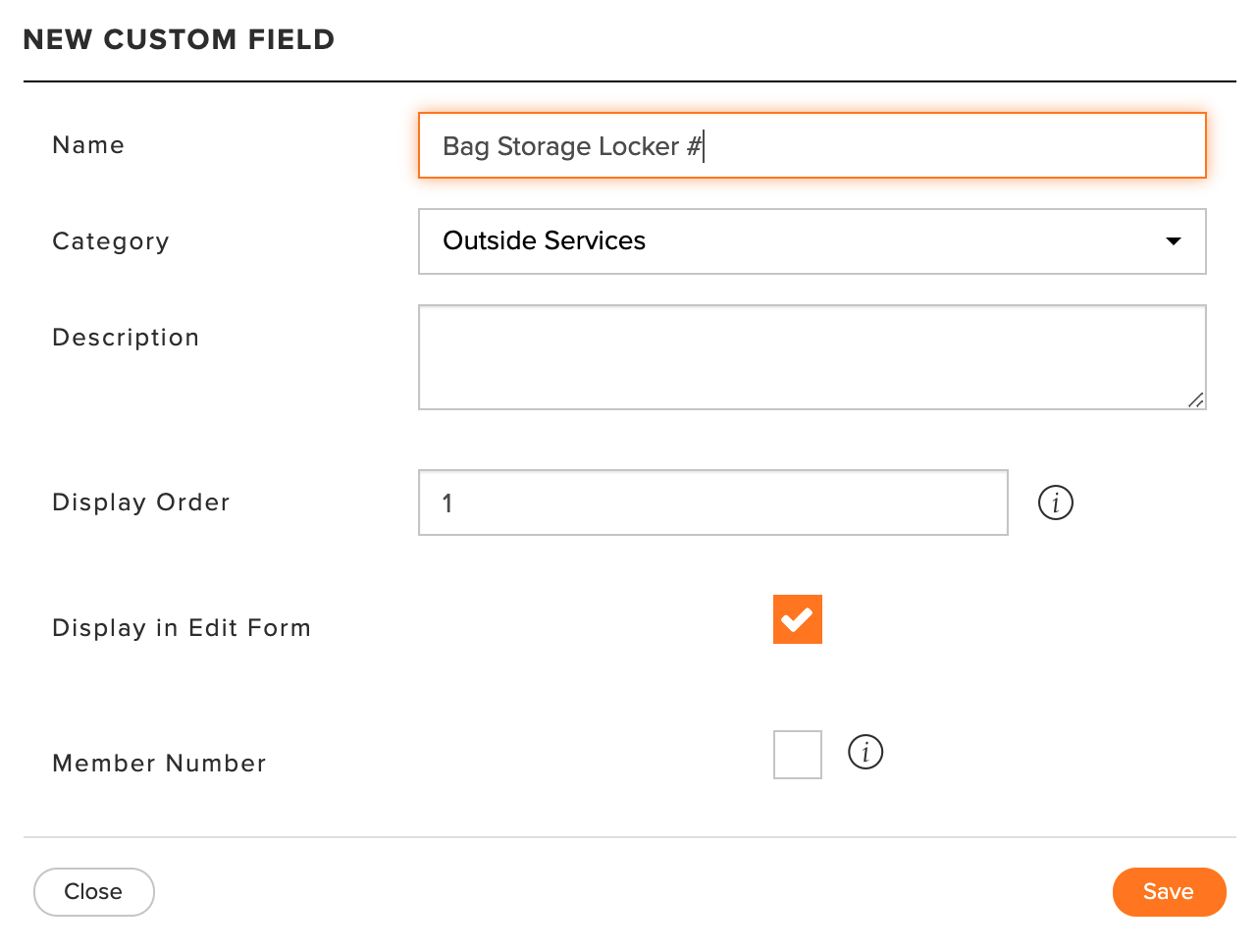Expand the Category dropdown arrow
1258x952 pixels.
coord(1173,241)
